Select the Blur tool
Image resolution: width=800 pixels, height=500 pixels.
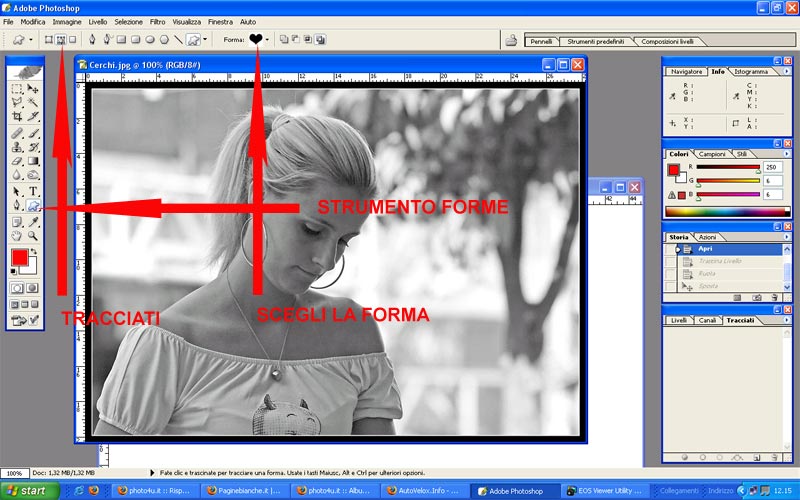point(17,175)
